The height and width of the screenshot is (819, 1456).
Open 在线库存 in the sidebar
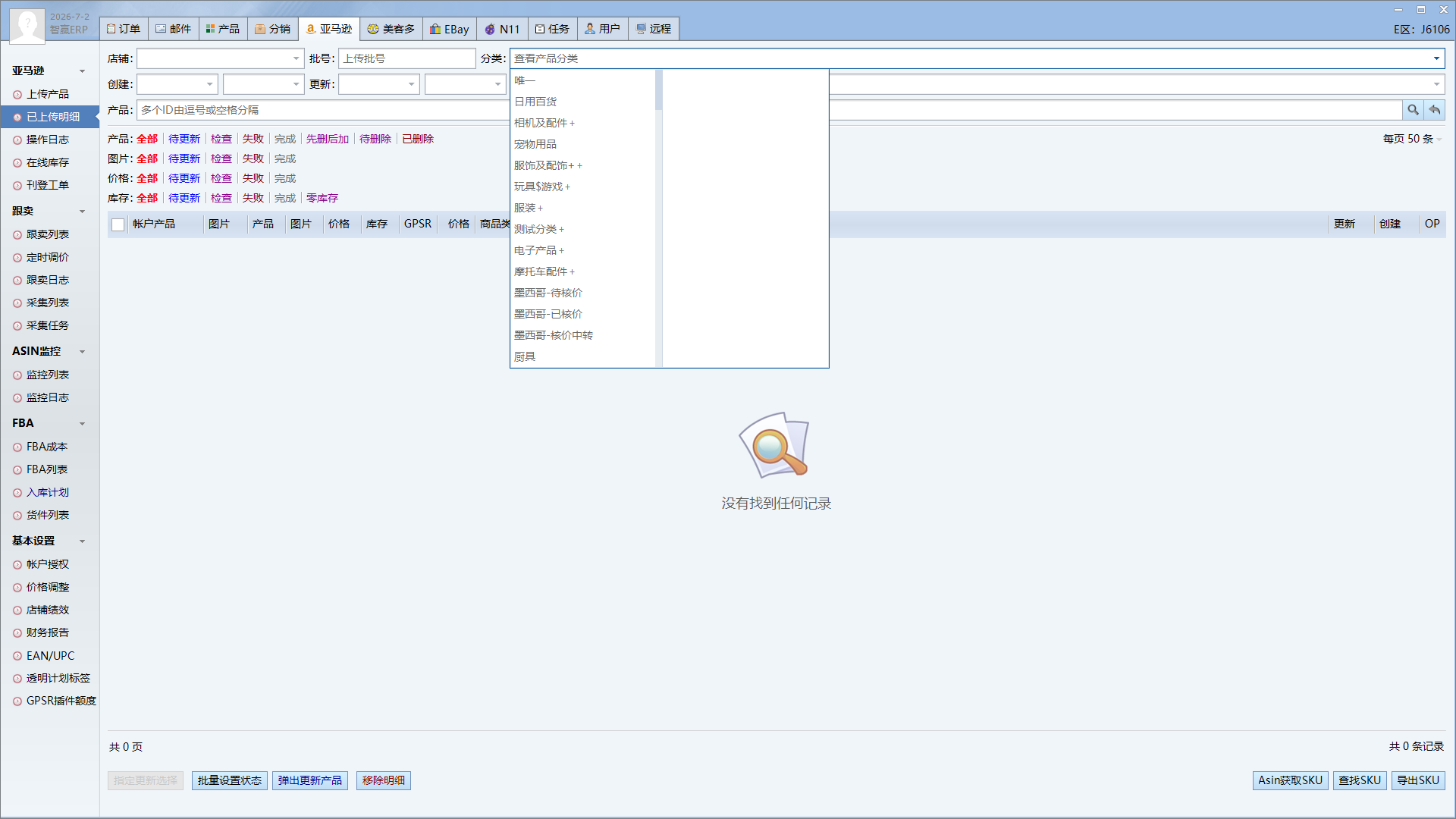pyautogui.click(x=48, y=162)
